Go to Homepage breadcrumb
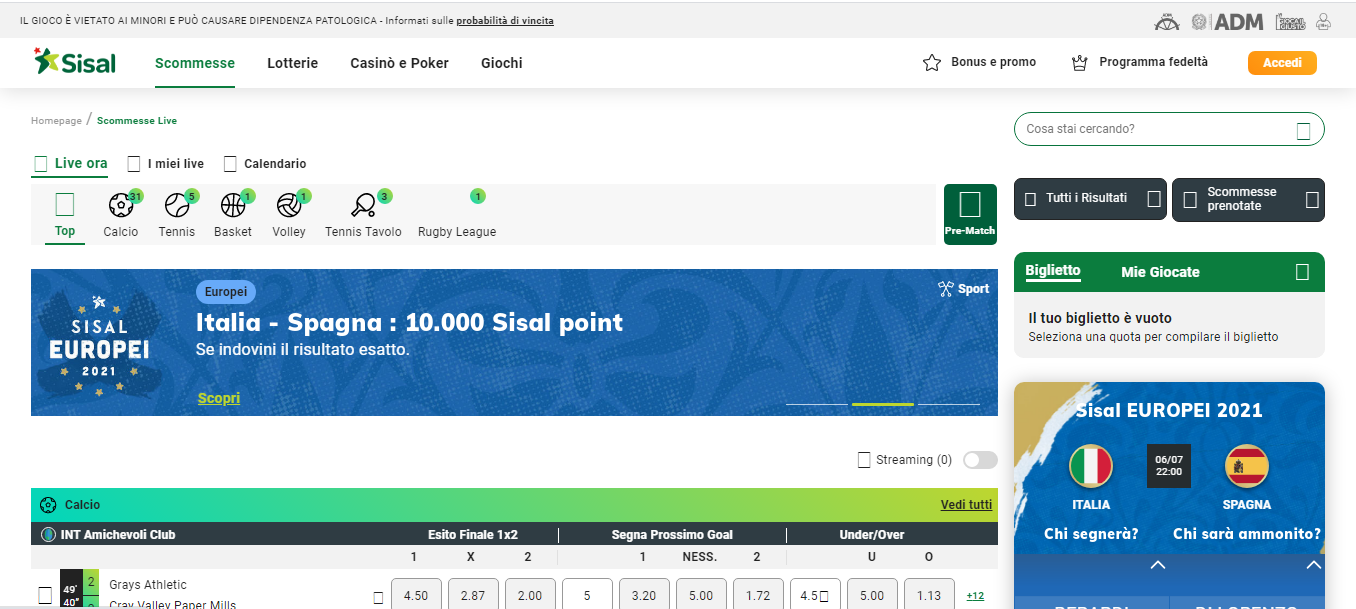1356x609 pixels. tap(56, 121)
